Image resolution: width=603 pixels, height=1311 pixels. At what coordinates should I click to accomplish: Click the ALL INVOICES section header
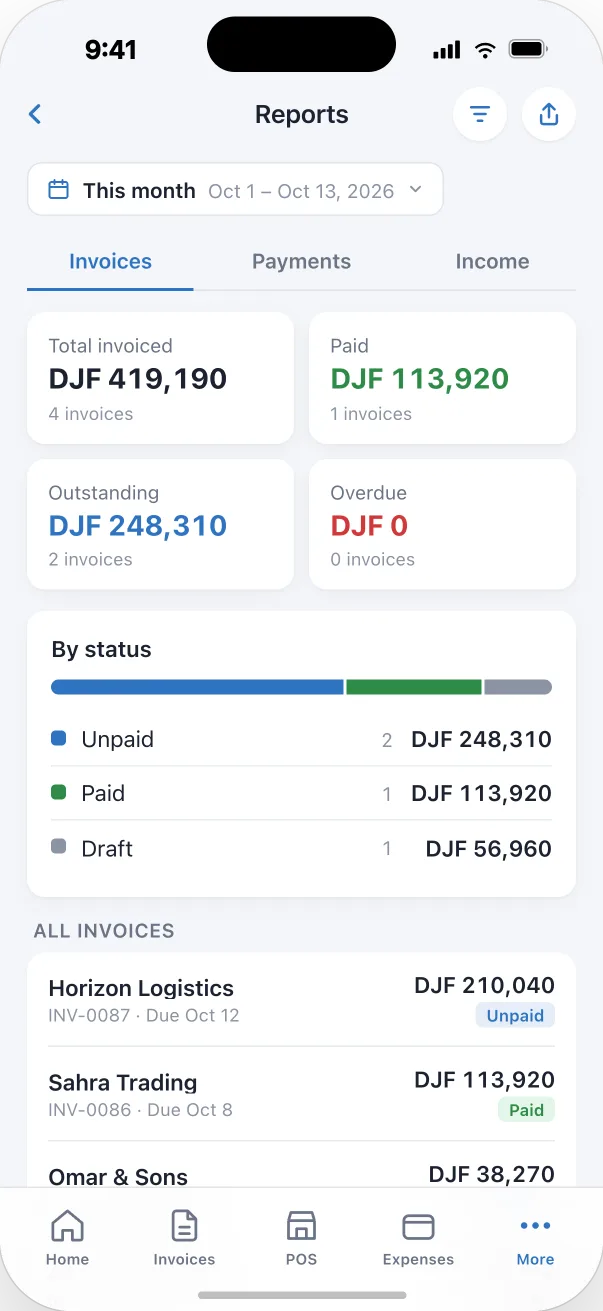pos(104,931)
